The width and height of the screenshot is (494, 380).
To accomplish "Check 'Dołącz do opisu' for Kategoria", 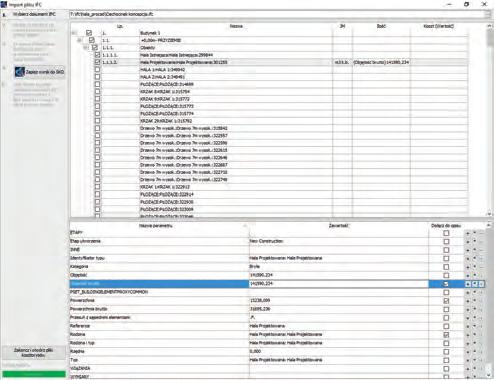I will [446, 267].
